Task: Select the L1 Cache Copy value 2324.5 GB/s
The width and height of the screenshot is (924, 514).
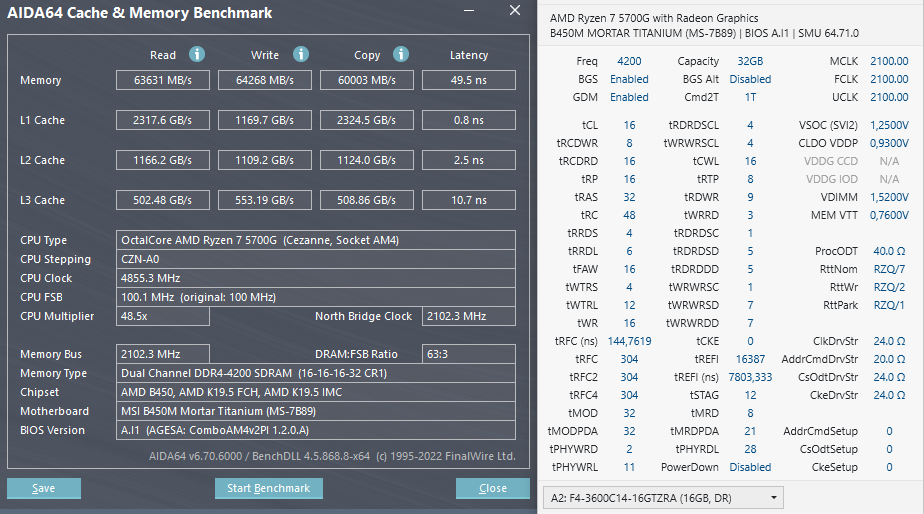Action: tap(367, 120)
